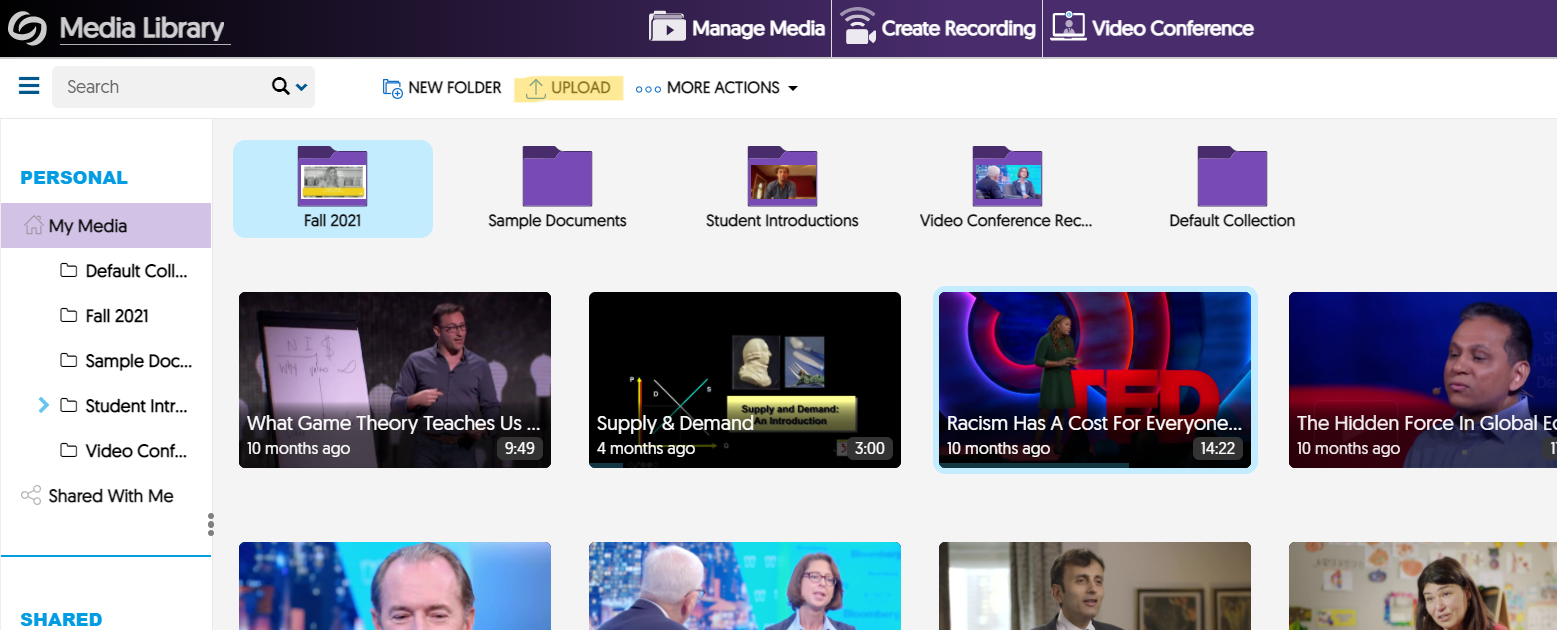
Task: Click the Video Conference monitor icon
Action: 1068,27
